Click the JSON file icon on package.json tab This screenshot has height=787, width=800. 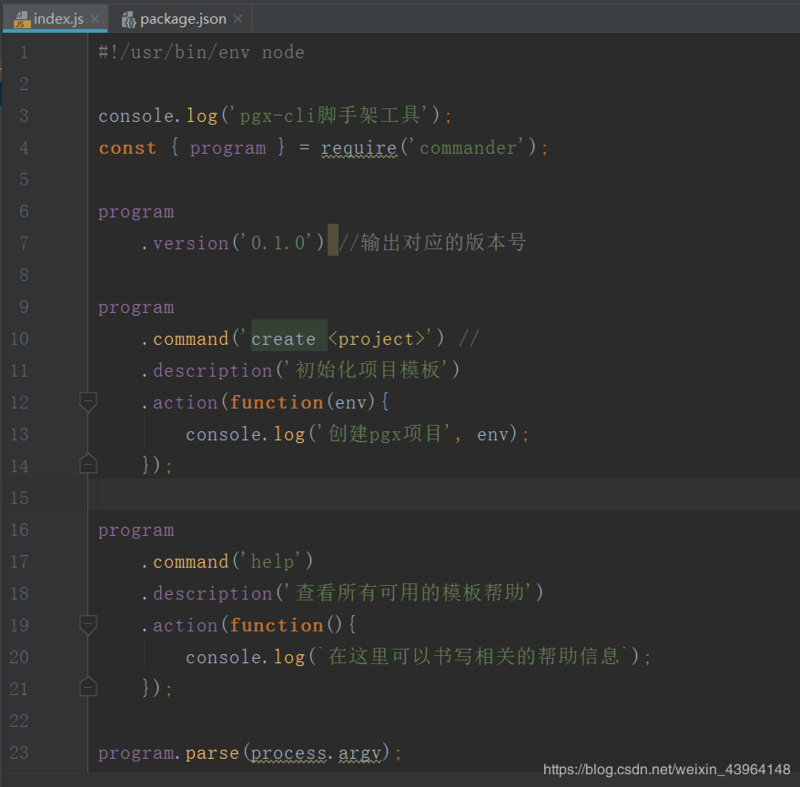click(x=128, y=19)
